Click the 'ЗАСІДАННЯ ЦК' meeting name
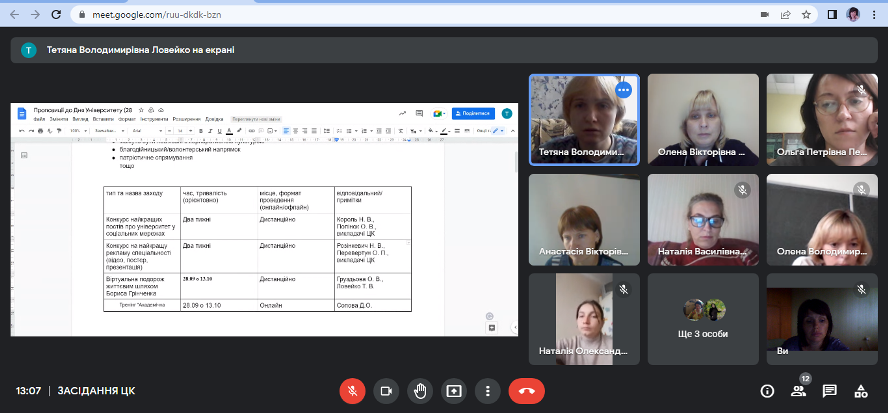 pyautogui.click(x=96, y=391)
